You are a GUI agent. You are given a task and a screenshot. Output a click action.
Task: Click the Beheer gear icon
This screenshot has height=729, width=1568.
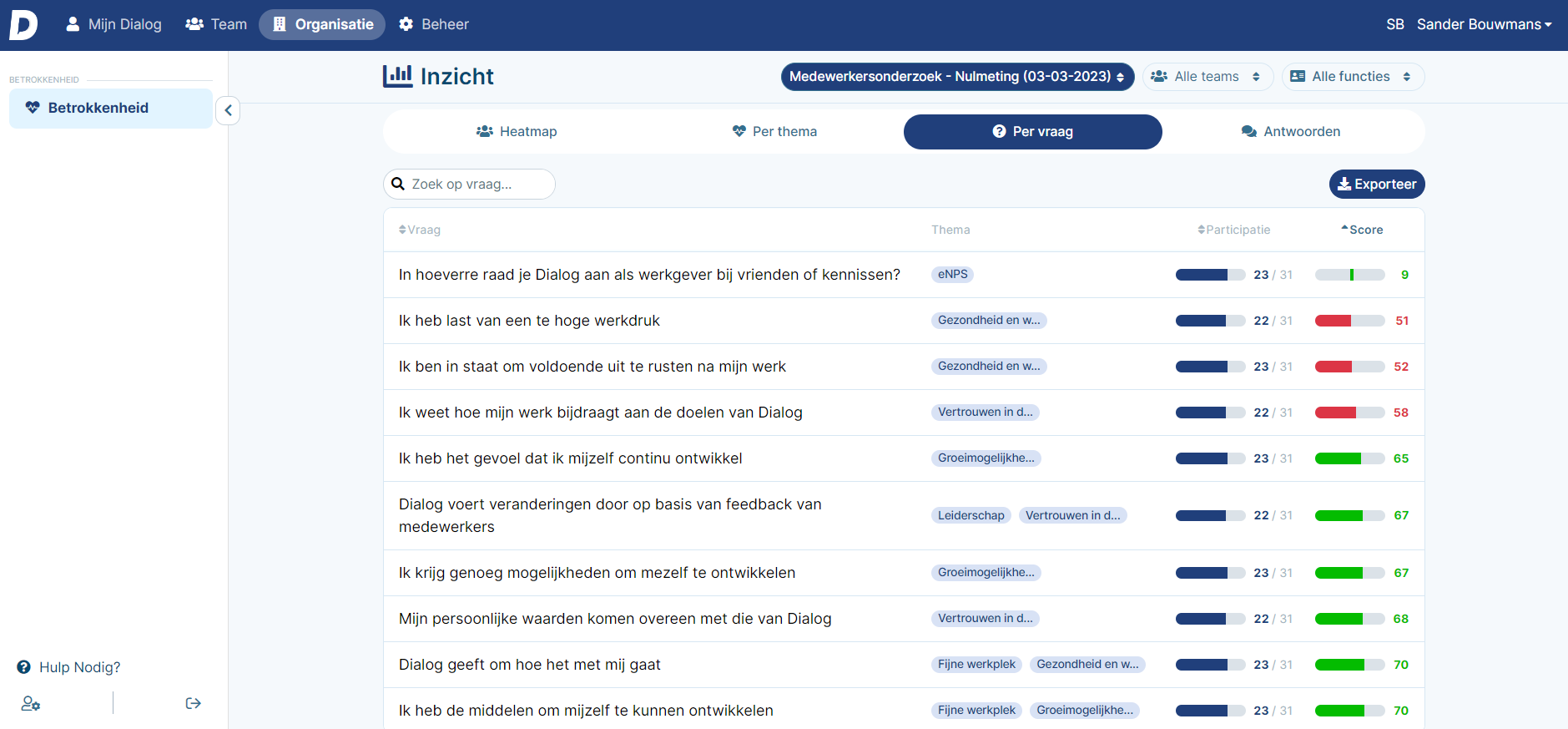point(406,24)
